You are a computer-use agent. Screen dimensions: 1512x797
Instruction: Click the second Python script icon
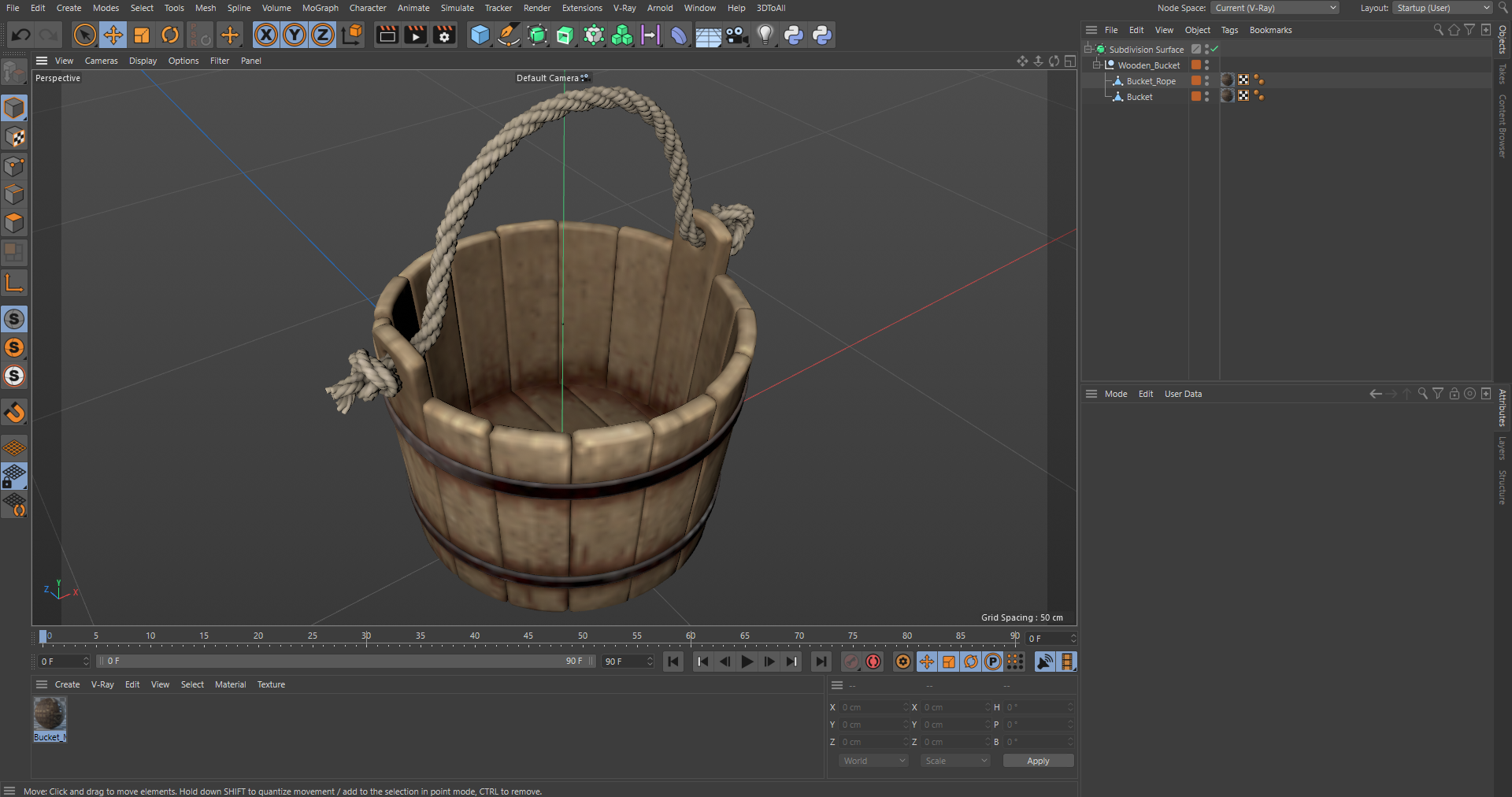(822, 35)
